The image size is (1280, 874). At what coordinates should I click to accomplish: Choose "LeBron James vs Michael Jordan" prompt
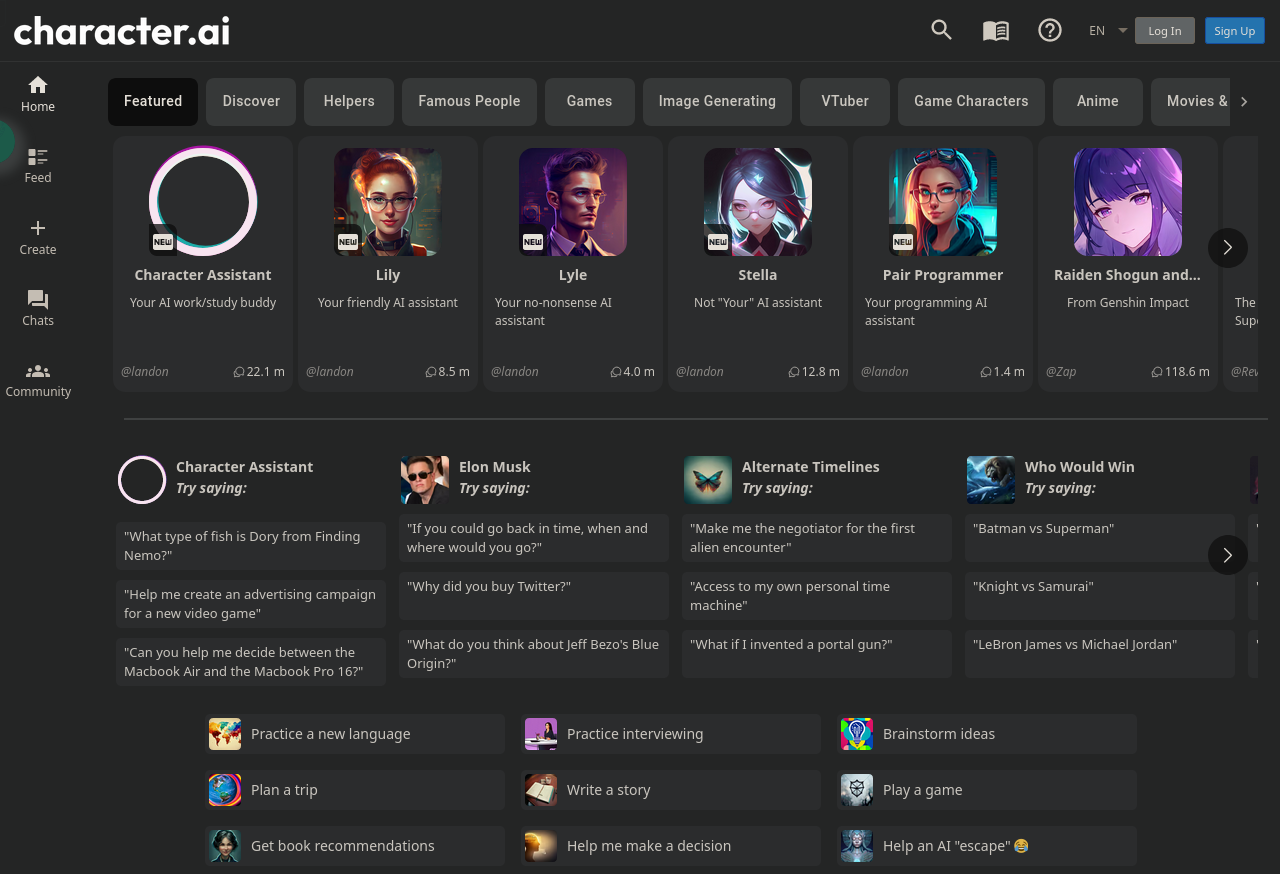(1100, 654)
